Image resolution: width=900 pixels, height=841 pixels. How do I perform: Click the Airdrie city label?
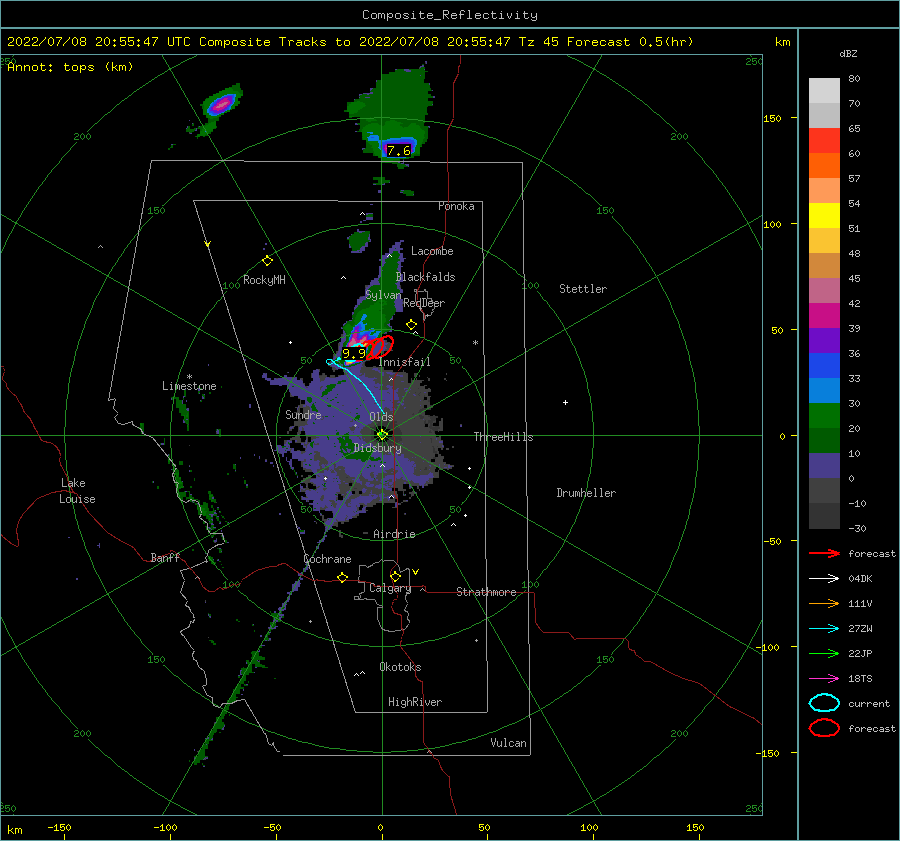394,534
